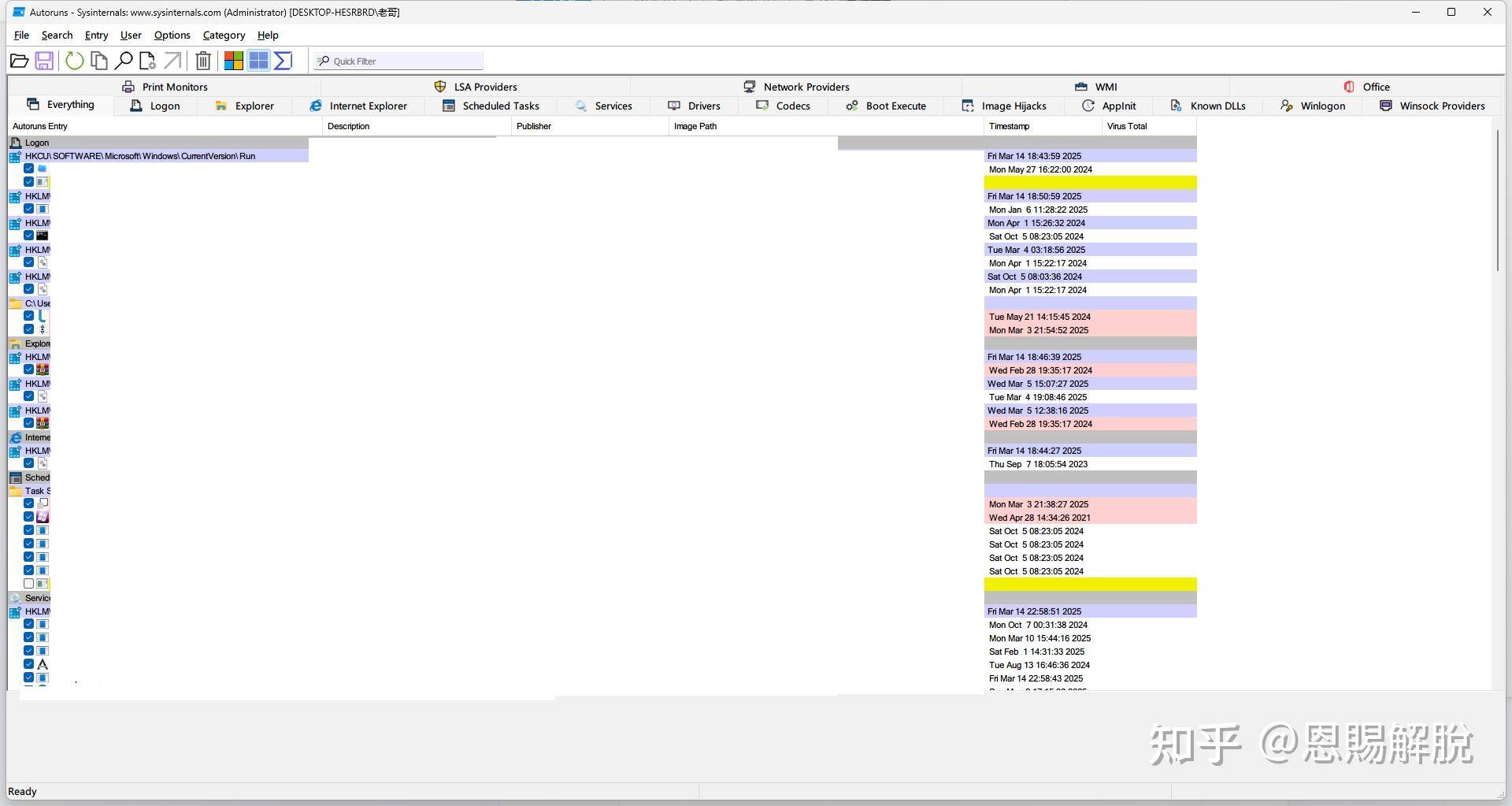This screenshot has width=1512, height=806.
Task: Sort by the Publisher column header
Action: tap(590, 126)
